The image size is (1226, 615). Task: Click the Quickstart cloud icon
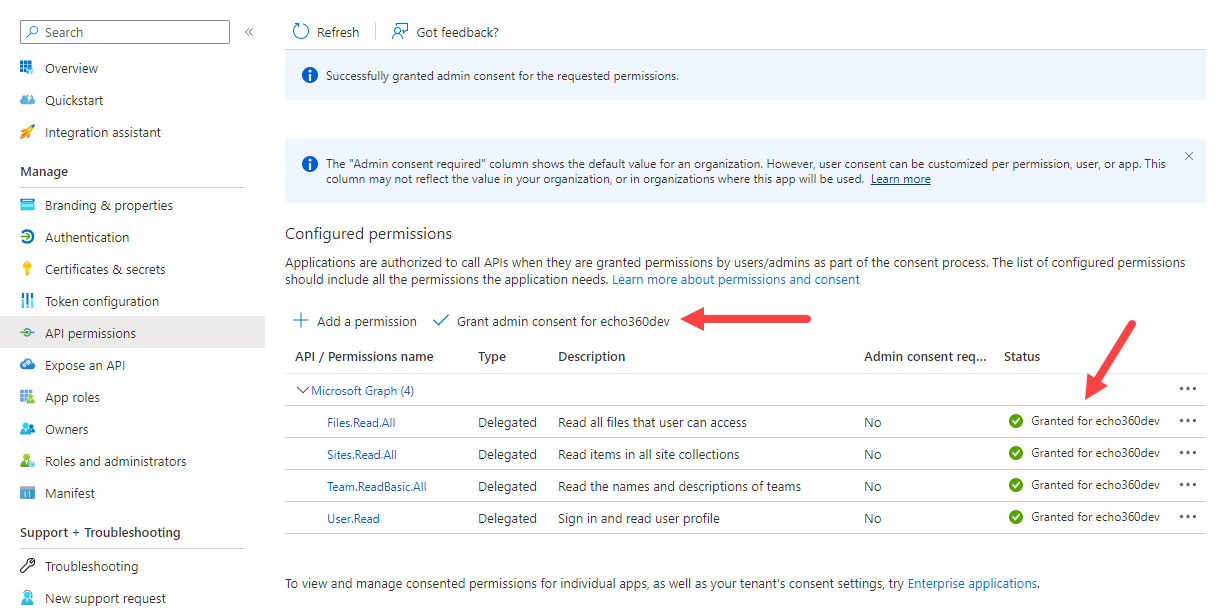(27, 100)
